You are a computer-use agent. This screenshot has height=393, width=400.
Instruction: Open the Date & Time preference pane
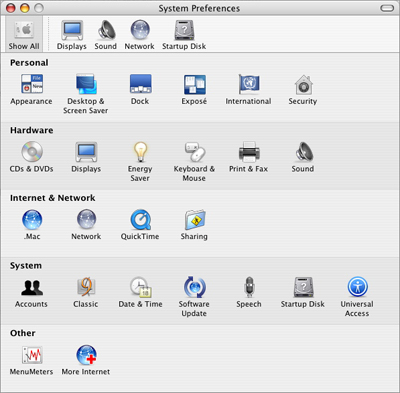(x=140, y=292)
